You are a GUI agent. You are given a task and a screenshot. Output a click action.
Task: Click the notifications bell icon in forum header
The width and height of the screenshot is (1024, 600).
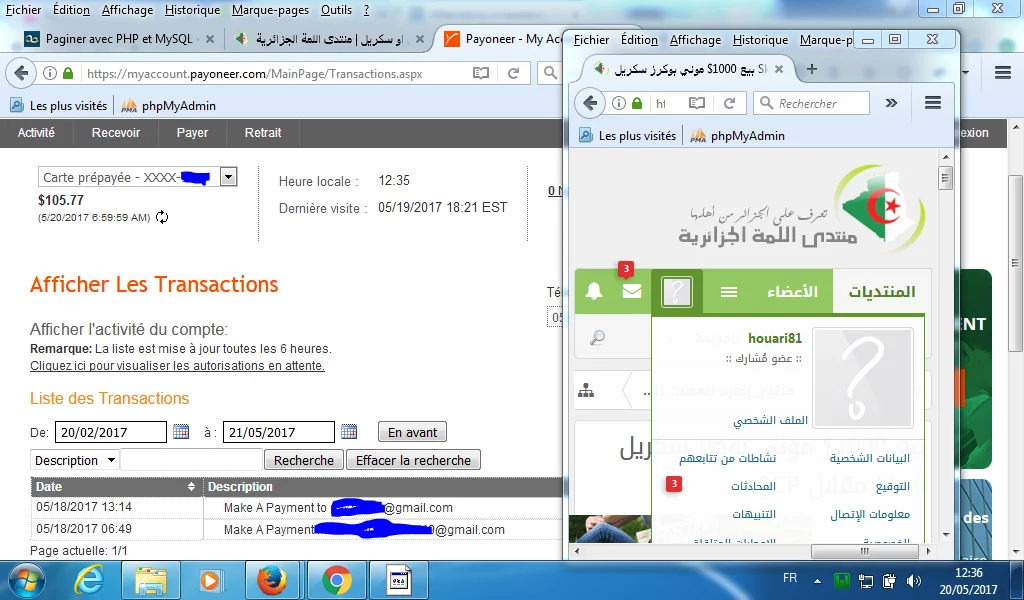(594, 292)
